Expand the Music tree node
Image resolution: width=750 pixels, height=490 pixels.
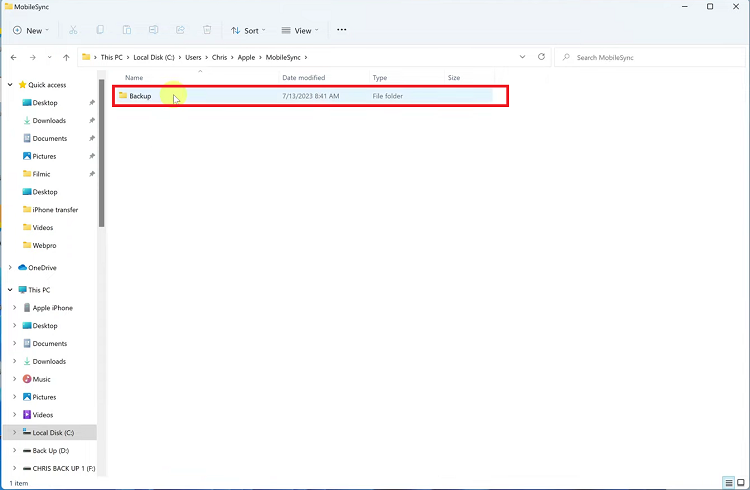14,379
